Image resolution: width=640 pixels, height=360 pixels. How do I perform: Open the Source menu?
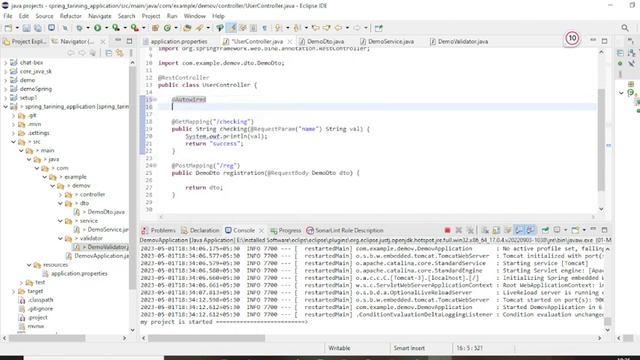(x=44, y=16)
